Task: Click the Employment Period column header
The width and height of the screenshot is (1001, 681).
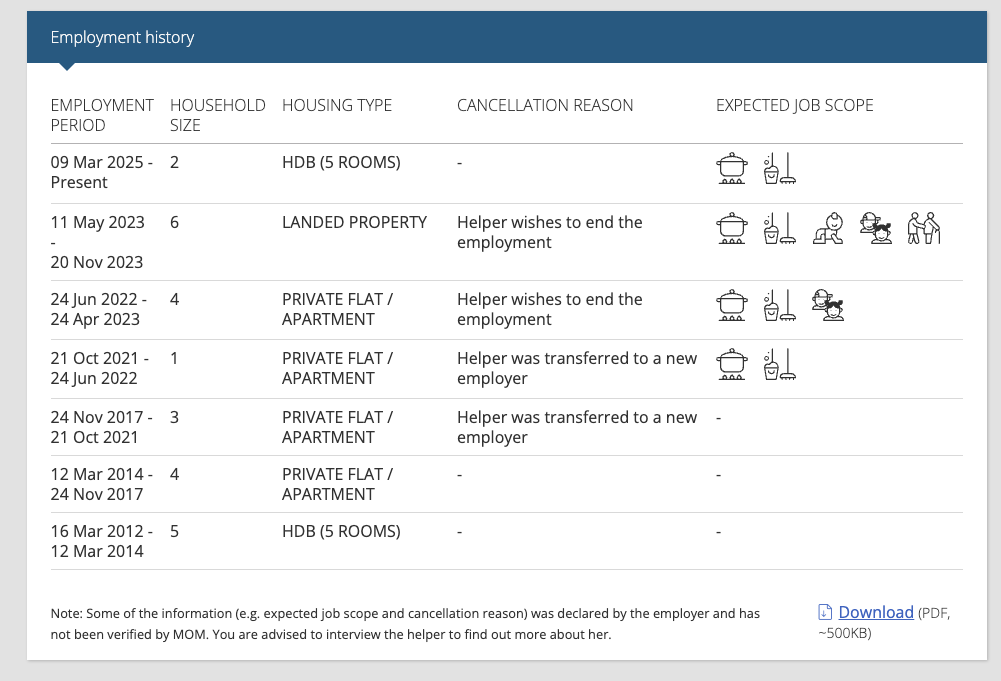Action: 102,115
